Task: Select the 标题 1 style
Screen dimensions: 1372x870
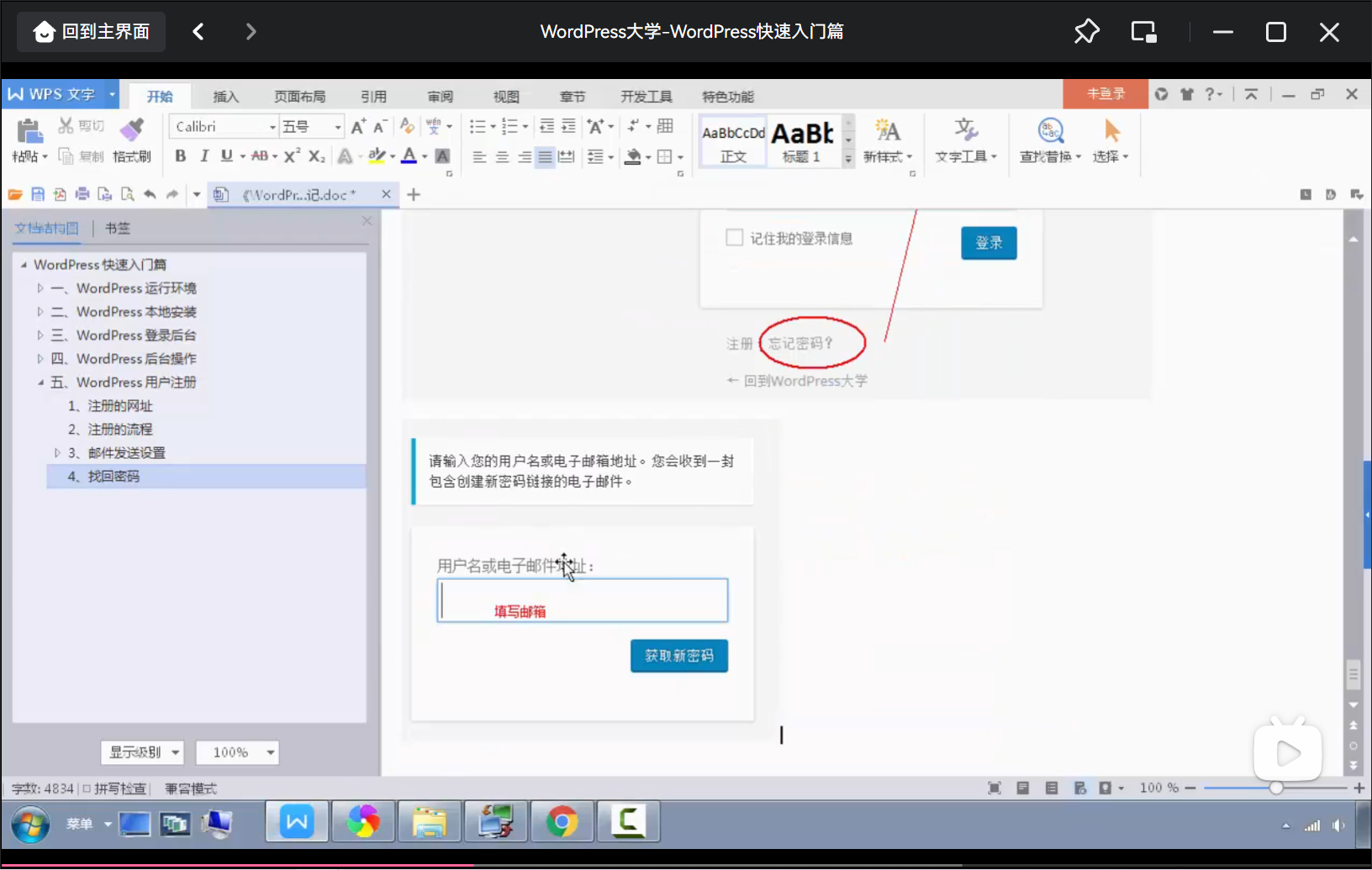Action: [802, 141]
